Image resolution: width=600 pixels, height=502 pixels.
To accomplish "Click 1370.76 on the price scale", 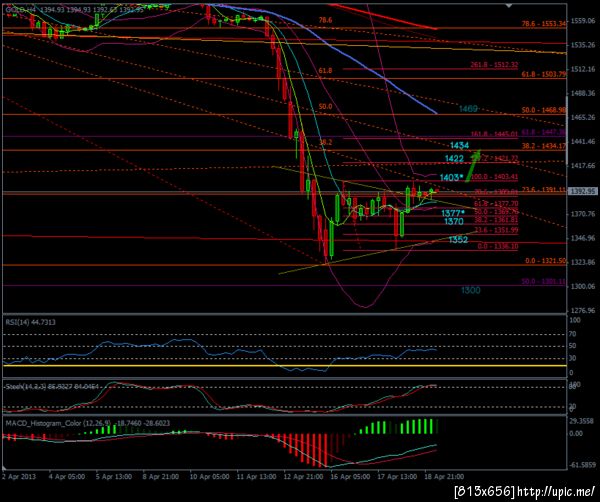I will 581,214.
